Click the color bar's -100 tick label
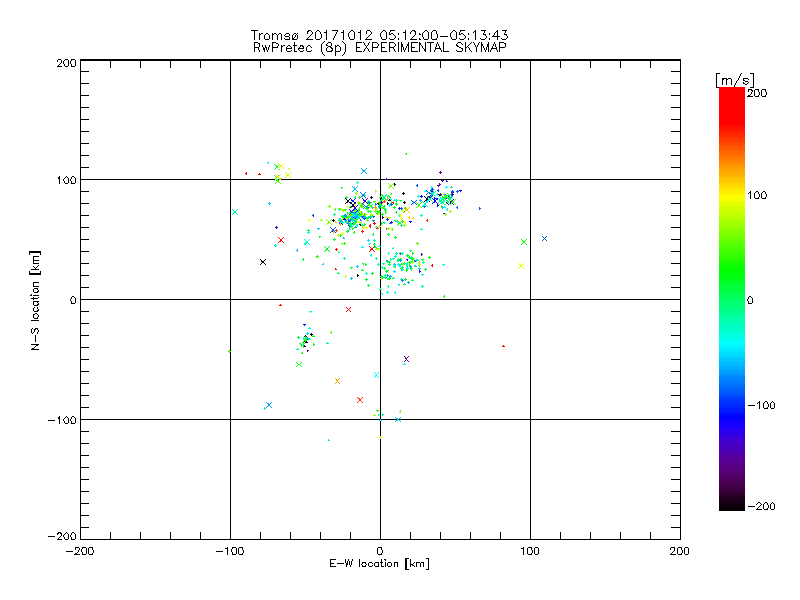Screen dimensions: 800x600 pos(762,405)
